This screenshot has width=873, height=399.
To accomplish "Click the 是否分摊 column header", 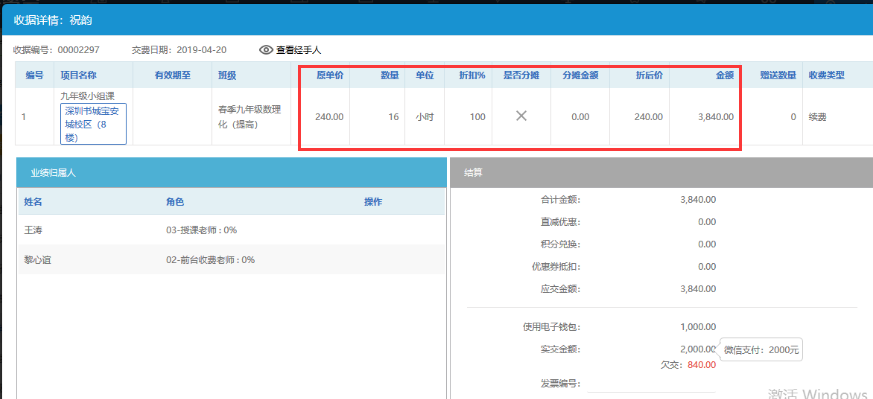I will [x=521, y=75].
